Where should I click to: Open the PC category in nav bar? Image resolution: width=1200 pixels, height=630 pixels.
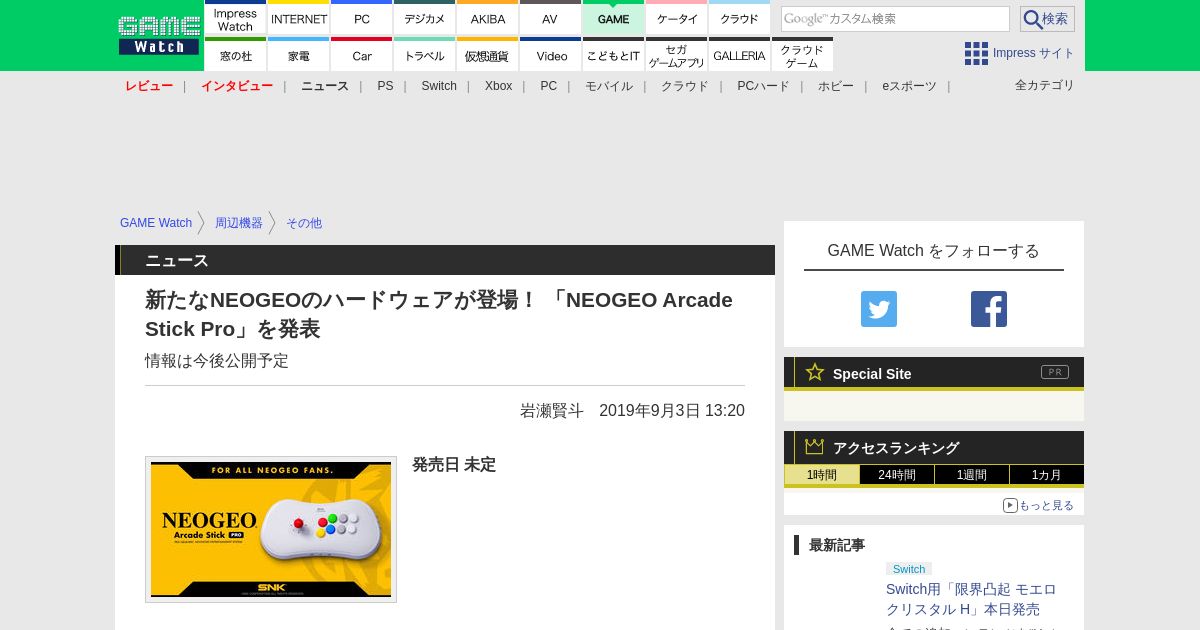[x=549, y=86]
